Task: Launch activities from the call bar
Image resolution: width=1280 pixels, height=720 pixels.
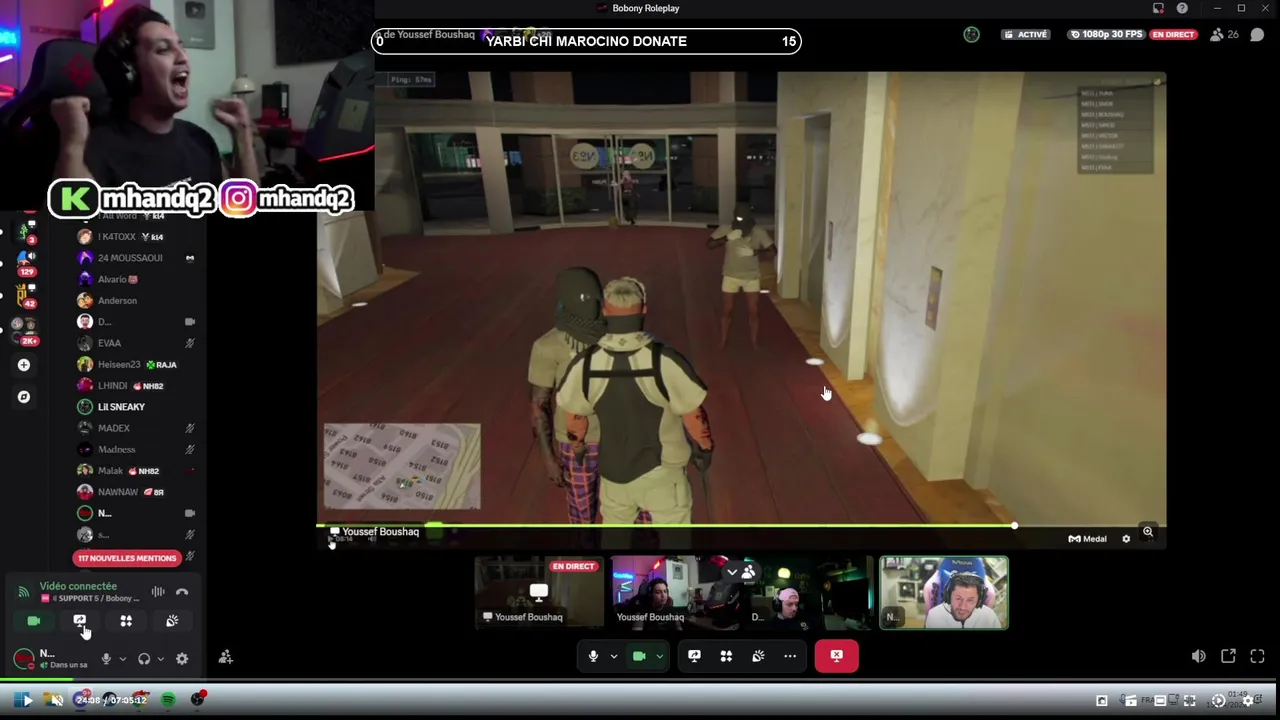Action: (726, 656)
